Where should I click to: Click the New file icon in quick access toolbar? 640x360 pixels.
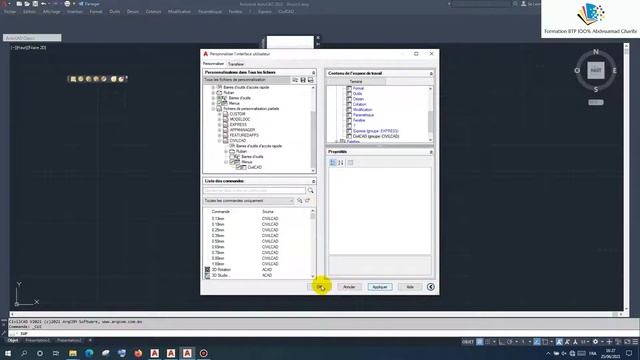pyautogui.click(x=19, y=4)
